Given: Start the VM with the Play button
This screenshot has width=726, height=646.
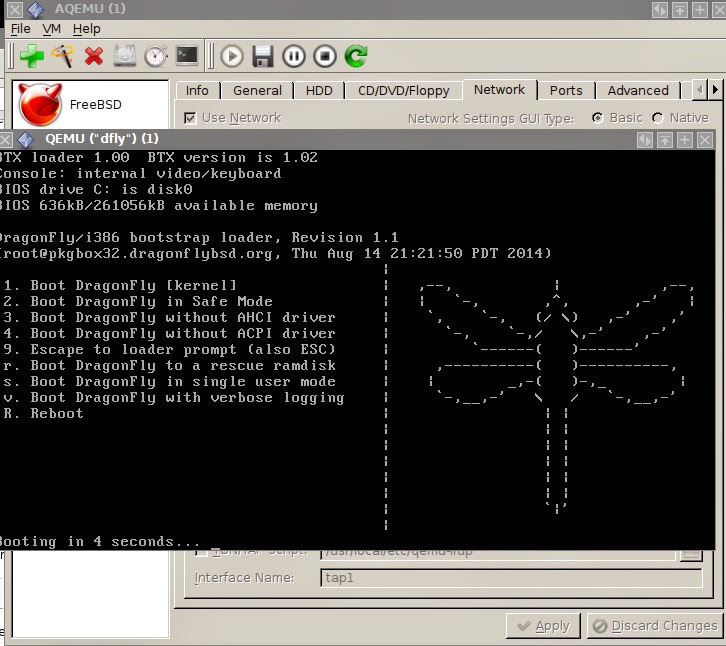Looking at the screenshot, I should click(x=232, y=56).
